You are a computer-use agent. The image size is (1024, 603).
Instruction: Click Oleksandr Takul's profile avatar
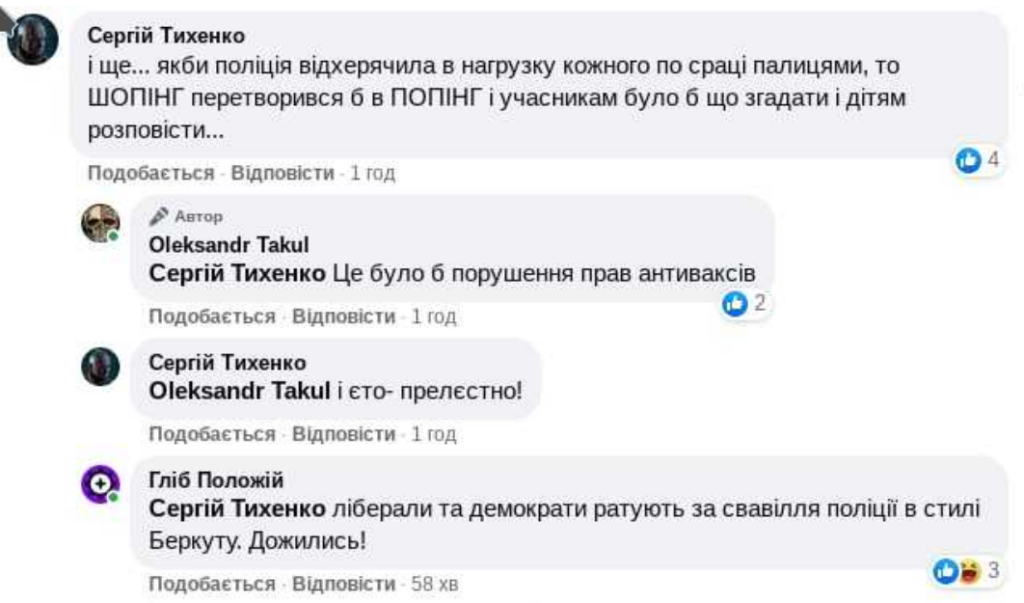(100, 223)
